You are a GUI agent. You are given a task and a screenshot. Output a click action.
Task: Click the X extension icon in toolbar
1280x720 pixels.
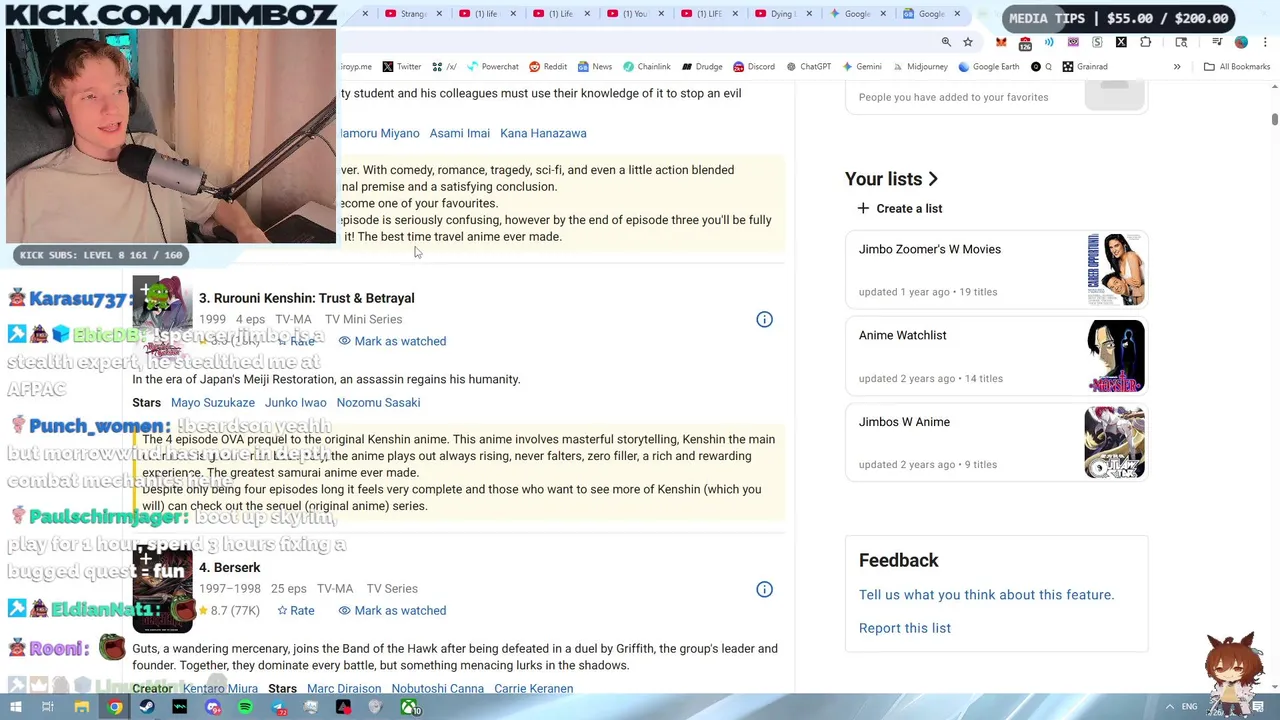[1121, 42]
